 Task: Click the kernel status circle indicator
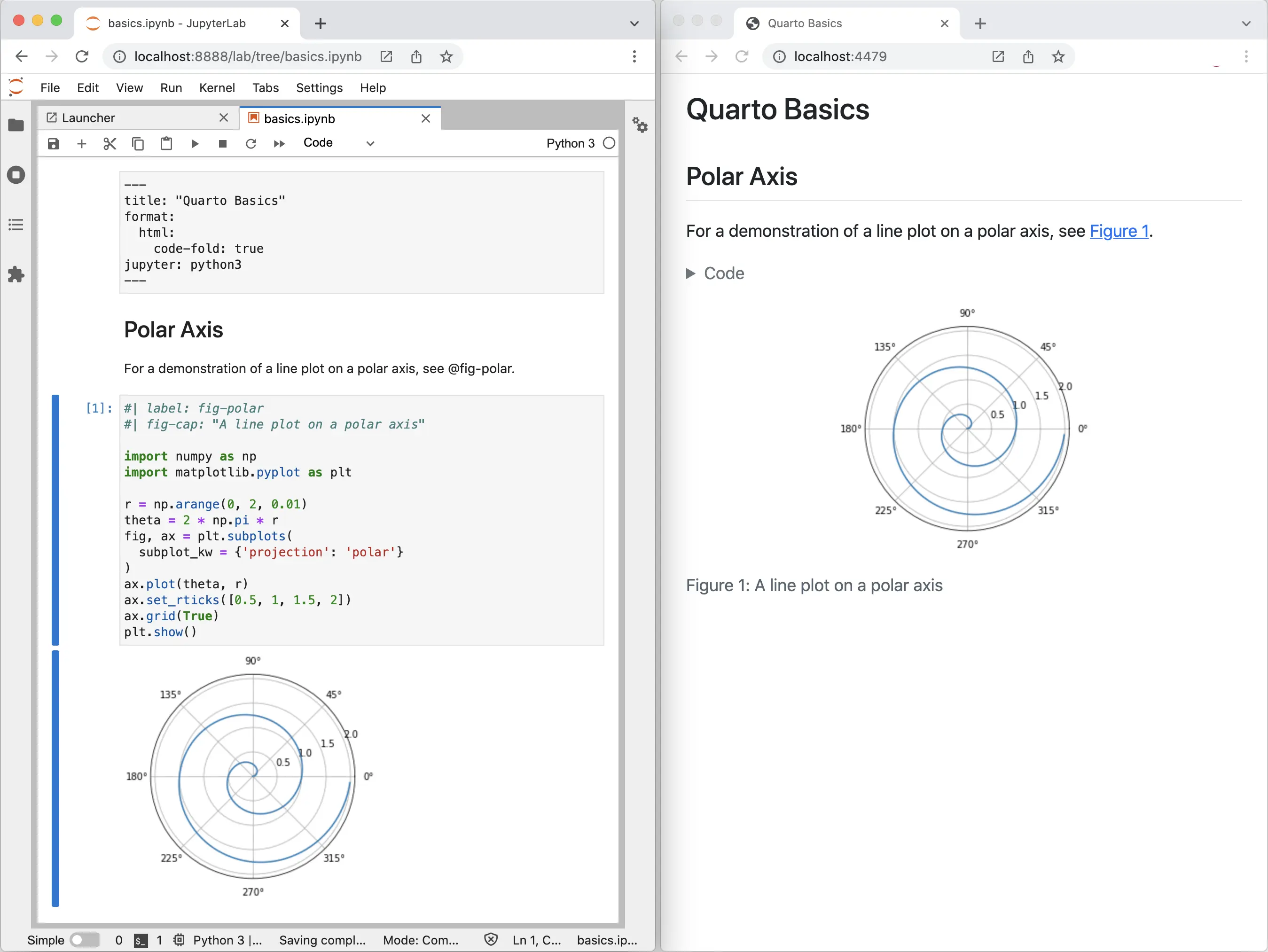coord(610,143)
